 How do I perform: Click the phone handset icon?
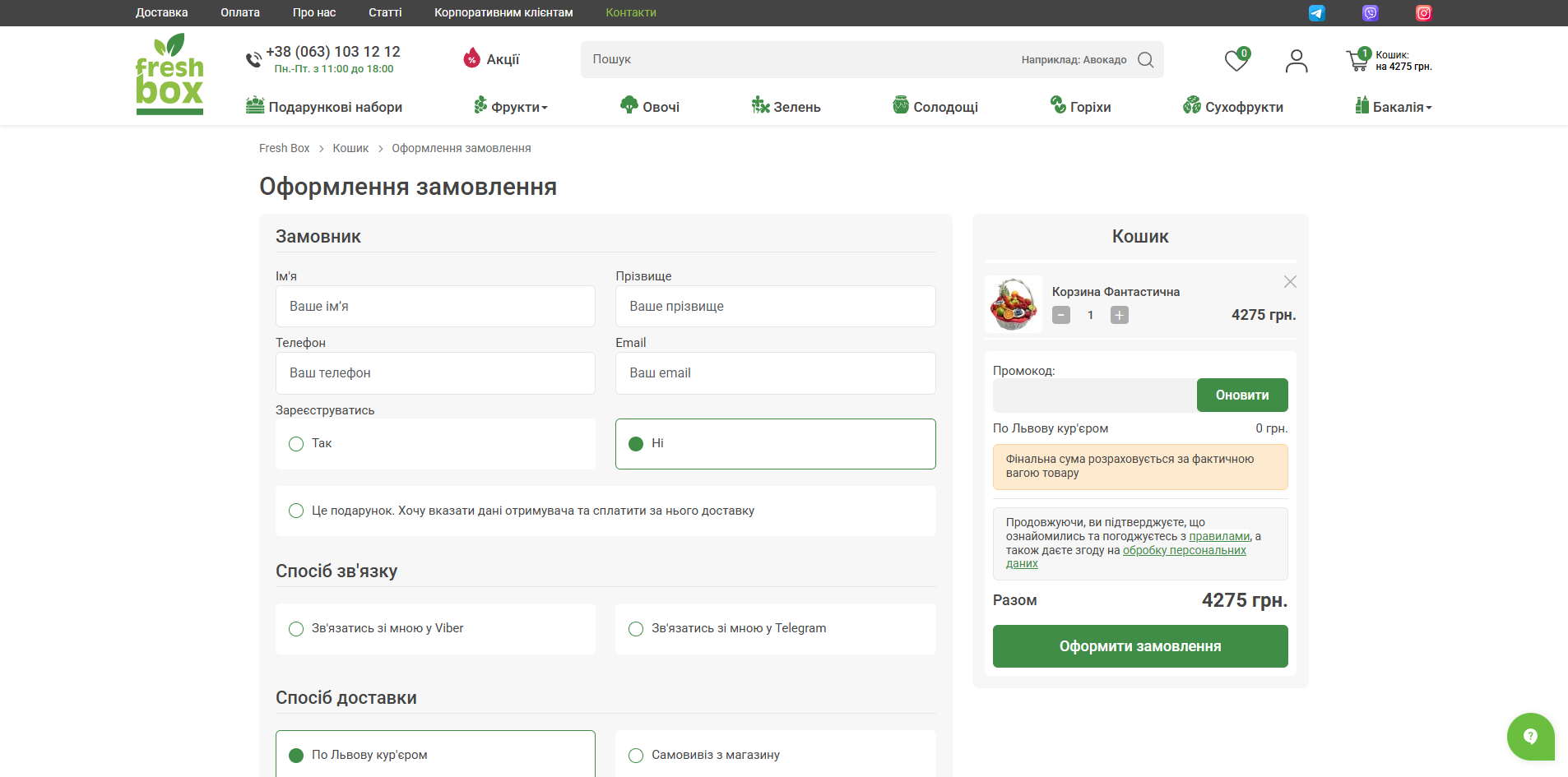point(253,59)
